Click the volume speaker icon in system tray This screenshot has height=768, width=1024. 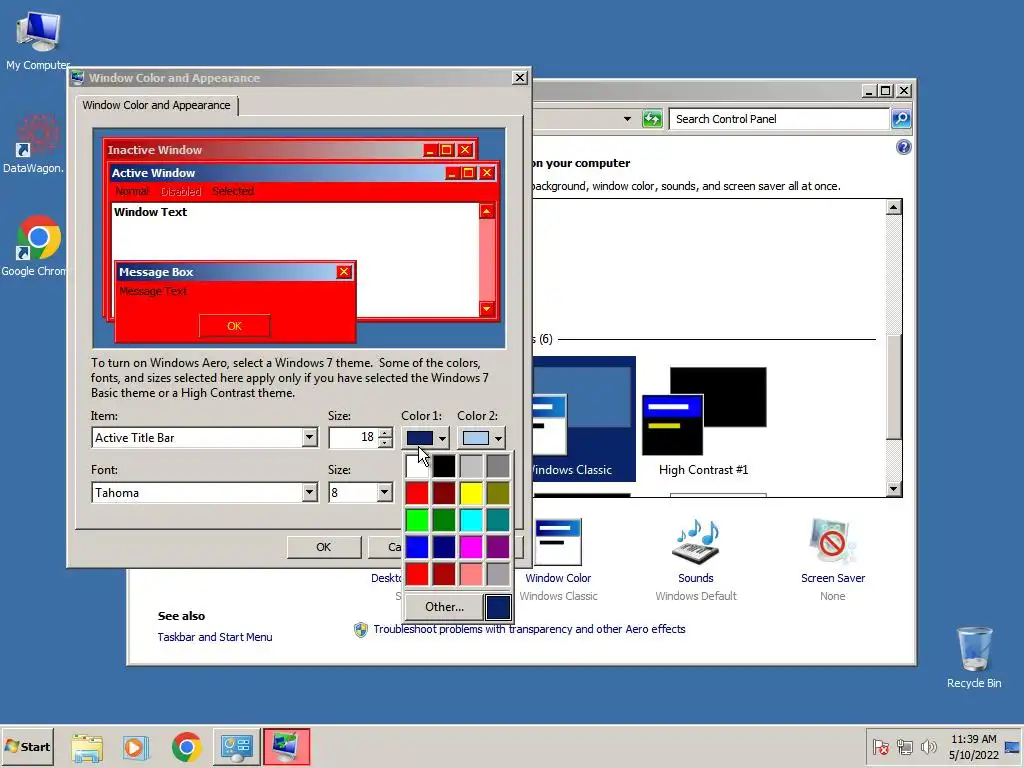928,746
